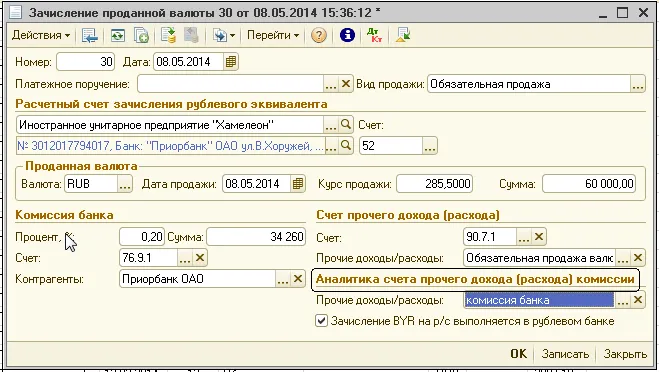The width and height of the screenshot is (659, 372).
Task: Clear the account 76.9.1 field
Action: click(x=200, y=258)
